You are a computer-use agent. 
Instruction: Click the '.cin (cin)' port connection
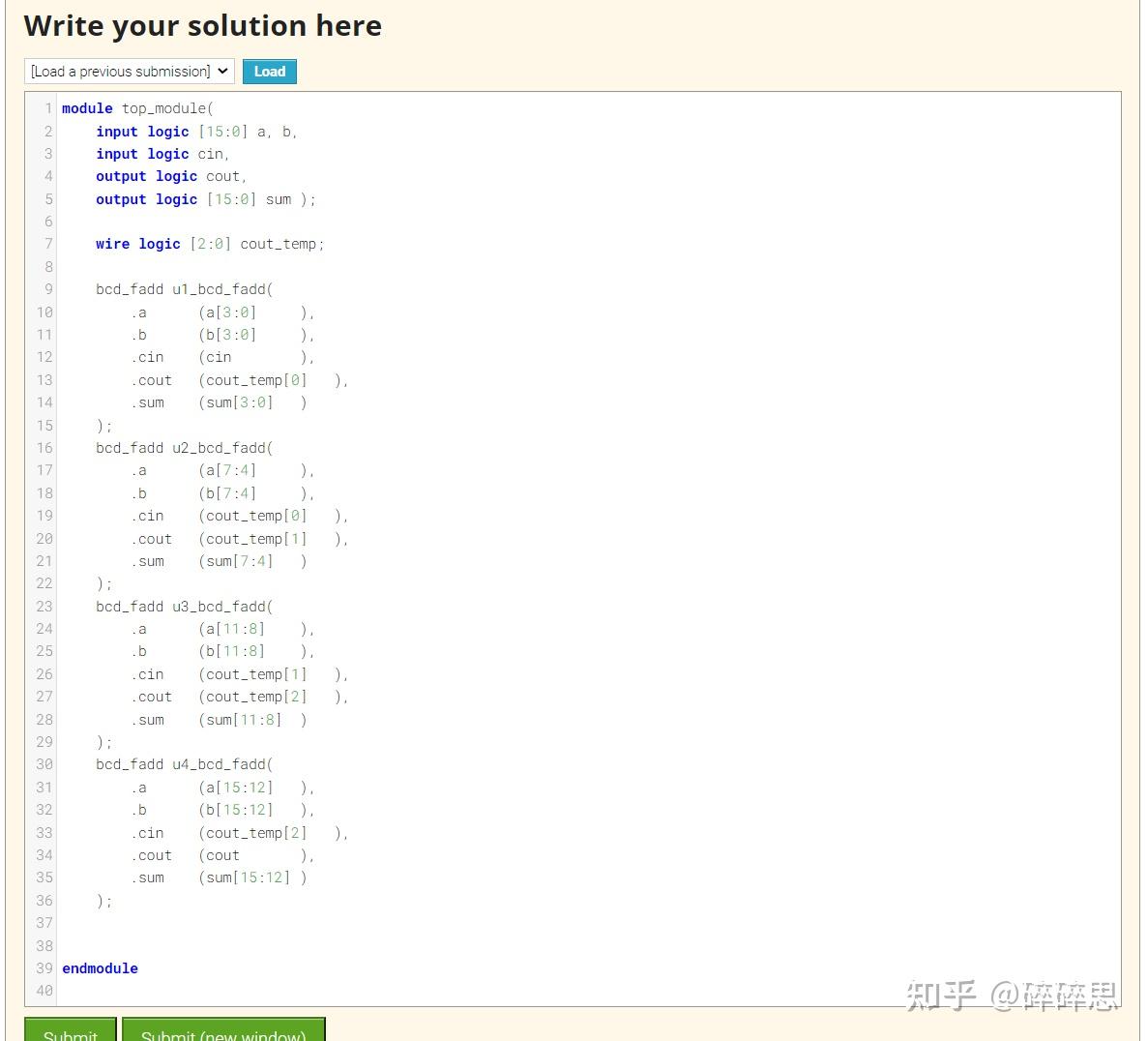pos(193,356)
